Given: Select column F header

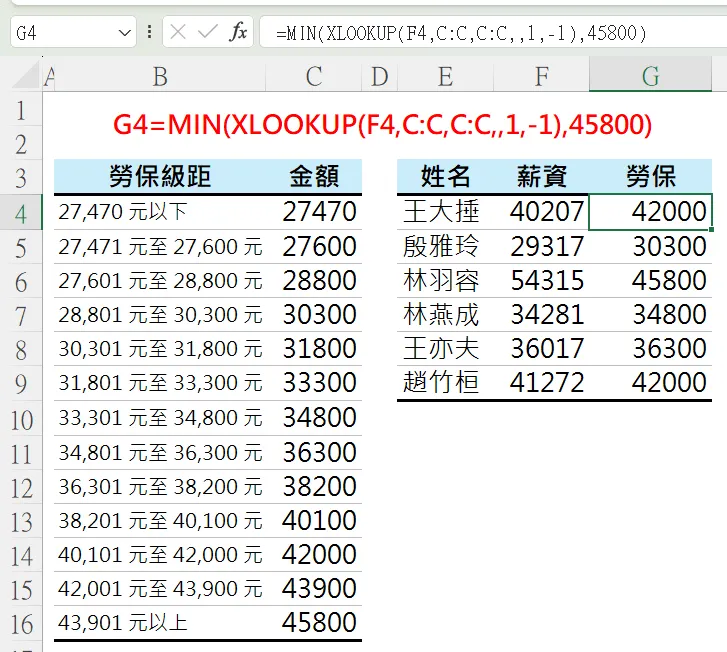Looking at the screenshot, I should click(541, 76).
